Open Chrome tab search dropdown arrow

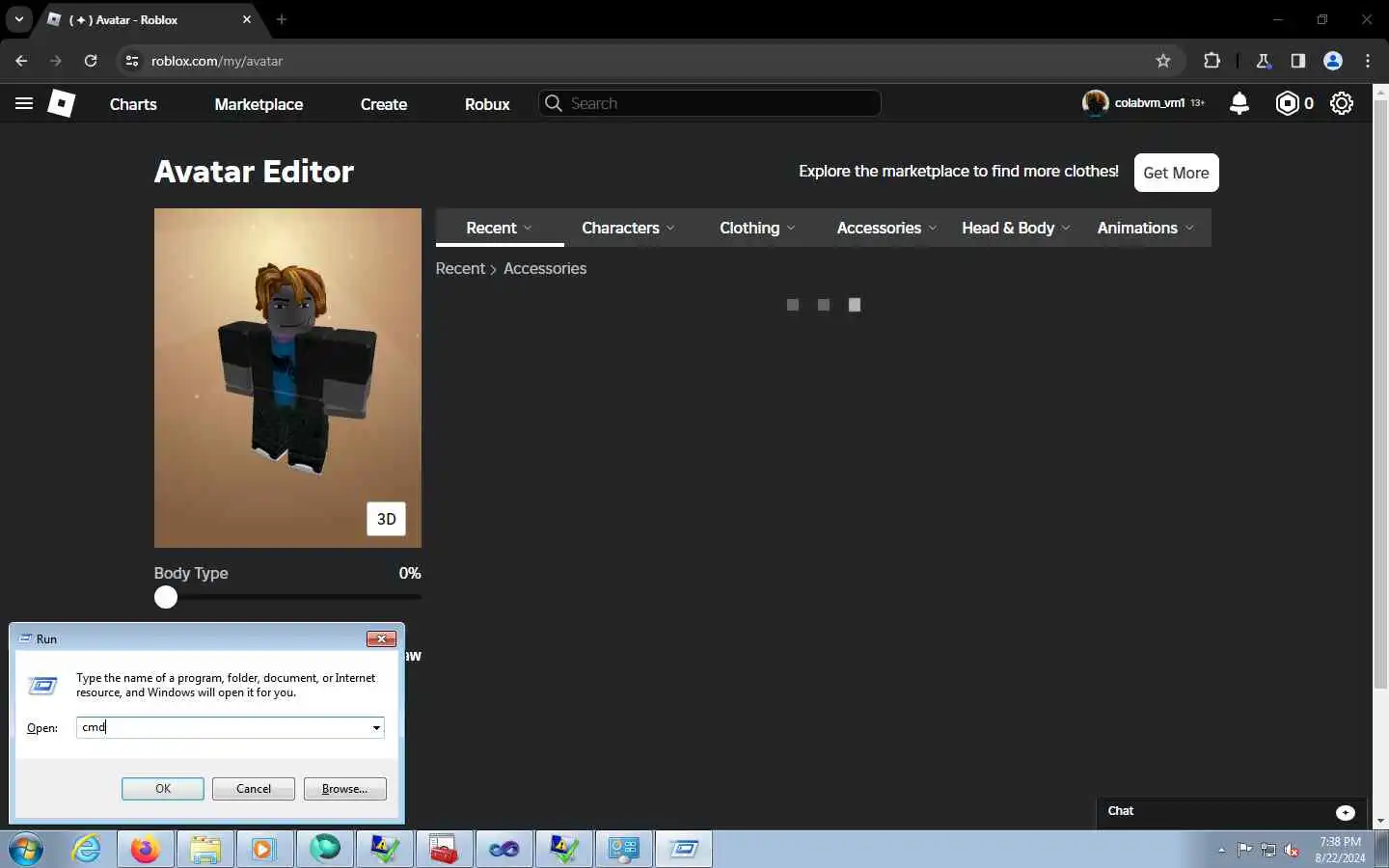tap(18, 19)
